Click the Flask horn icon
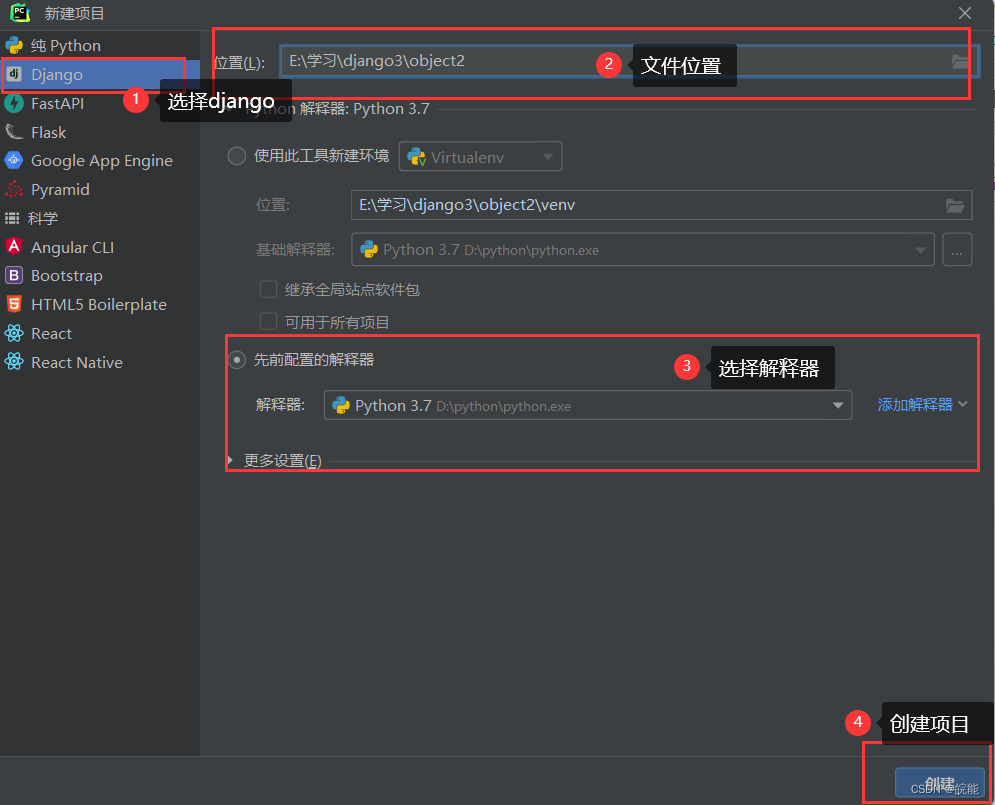 click(x=14, y=132)
